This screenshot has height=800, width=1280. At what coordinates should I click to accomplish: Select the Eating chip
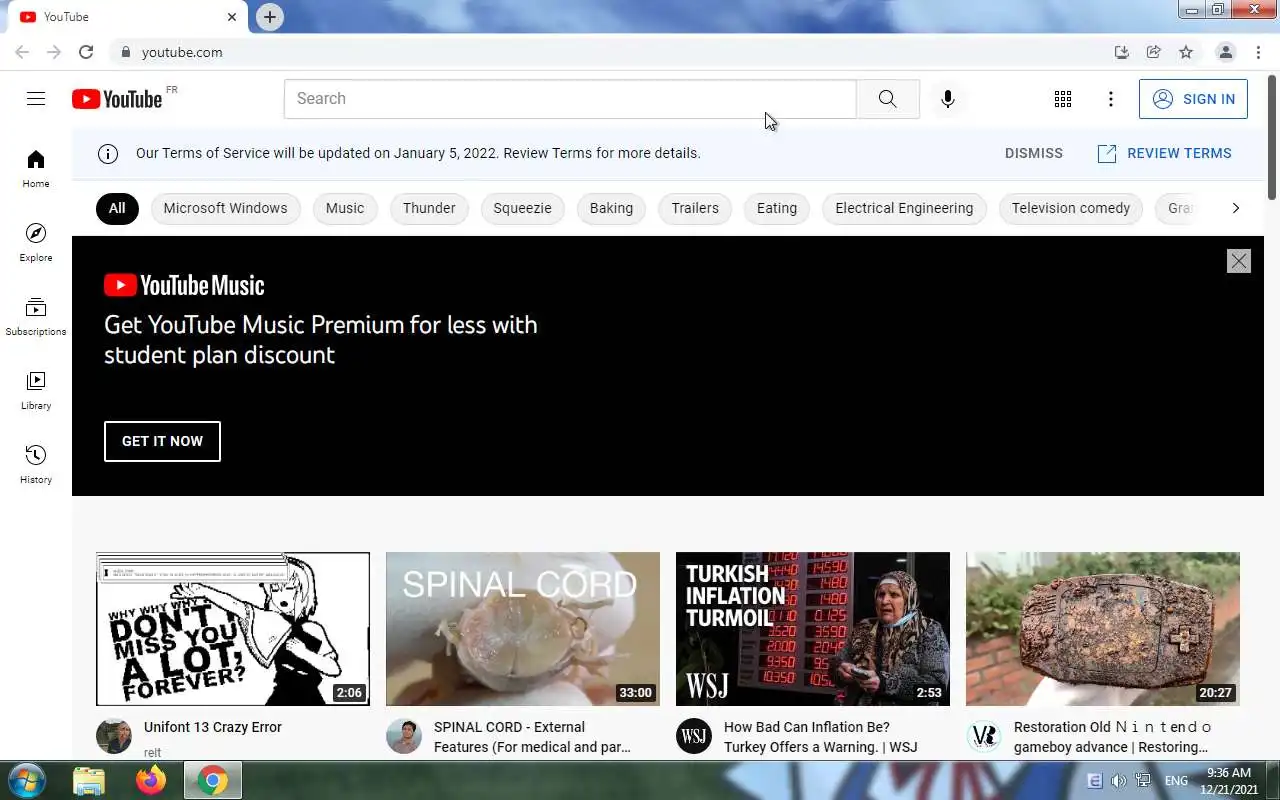(777, 208)
